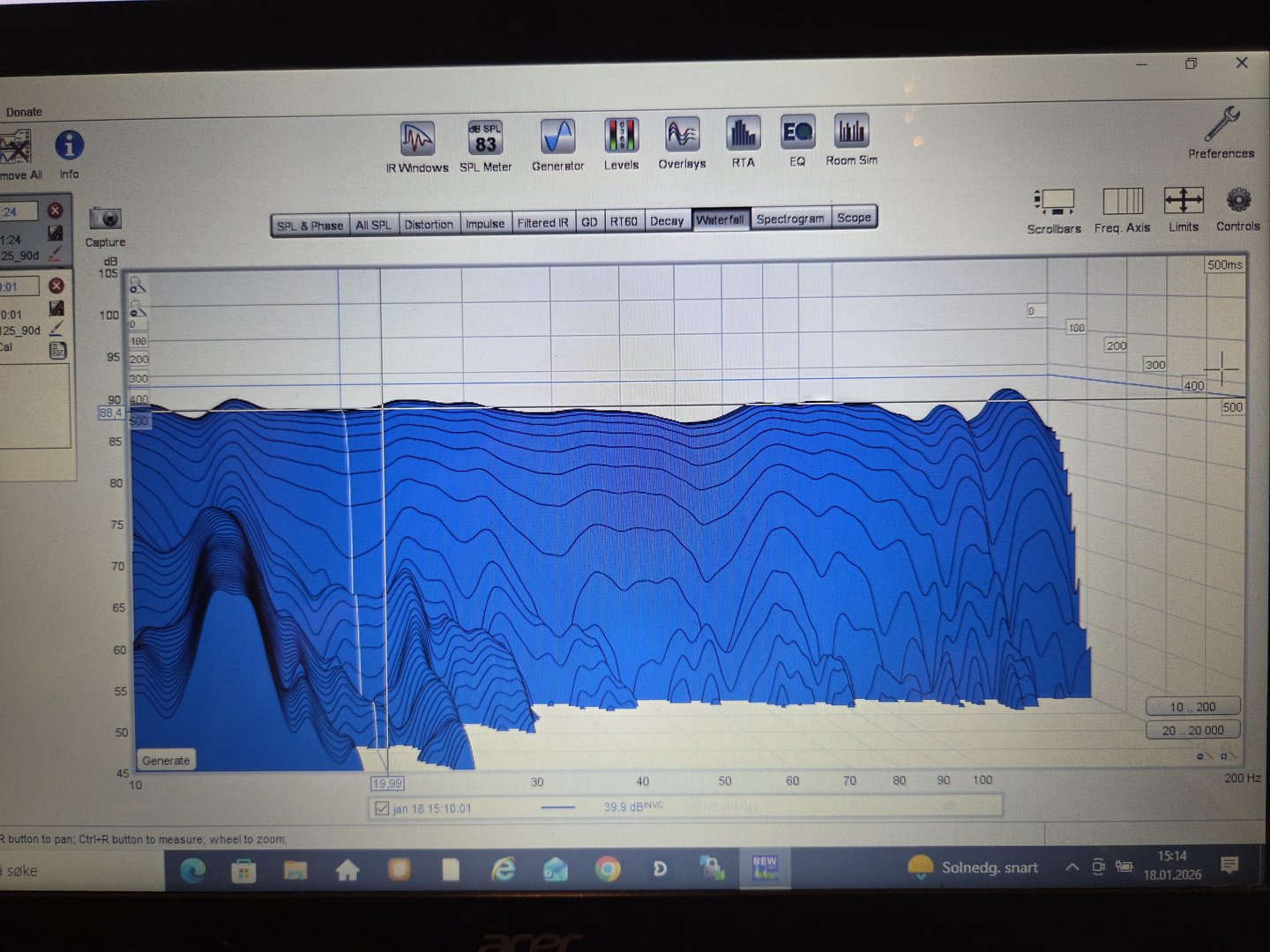Save the measurement ending :01
The image size is (1270, 952).
56,308
